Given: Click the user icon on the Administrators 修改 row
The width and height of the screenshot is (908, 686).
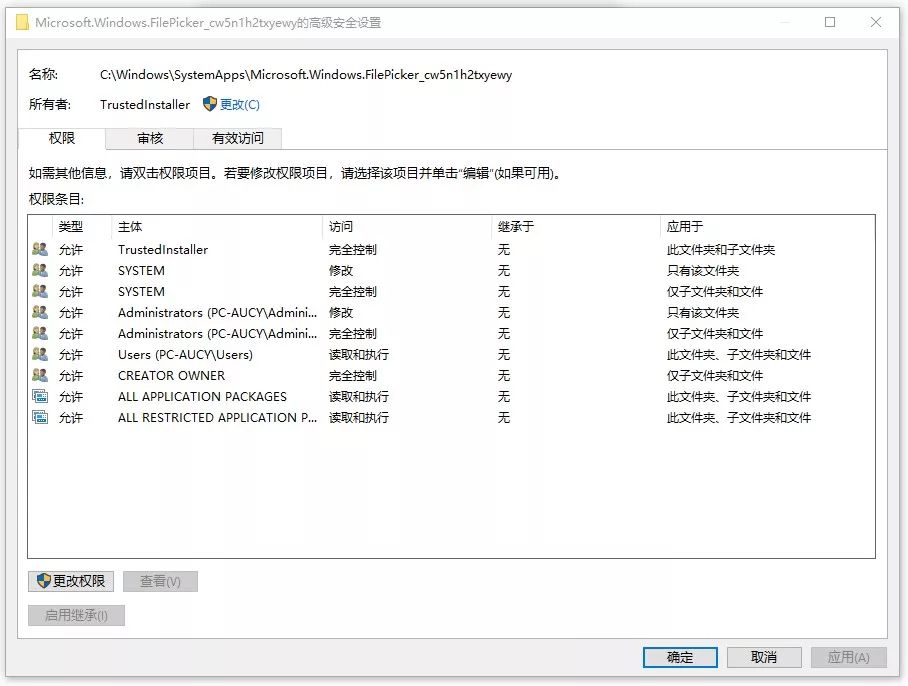Looking at the screenshot, I should [x=40, y=313].
